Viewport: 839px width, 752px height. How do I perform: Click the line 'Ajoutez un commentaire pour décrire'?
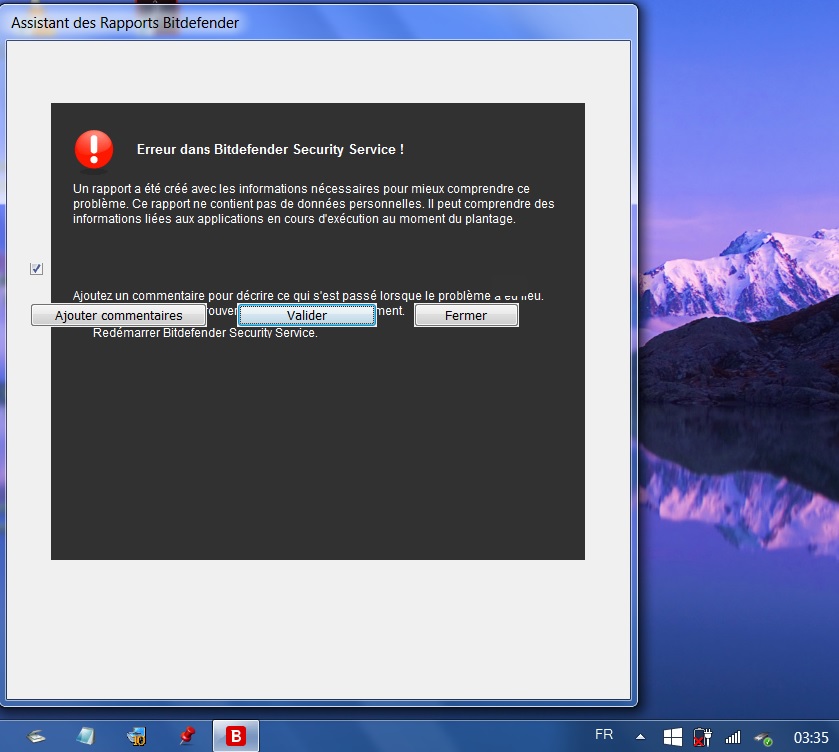click(x=308, y=295)
